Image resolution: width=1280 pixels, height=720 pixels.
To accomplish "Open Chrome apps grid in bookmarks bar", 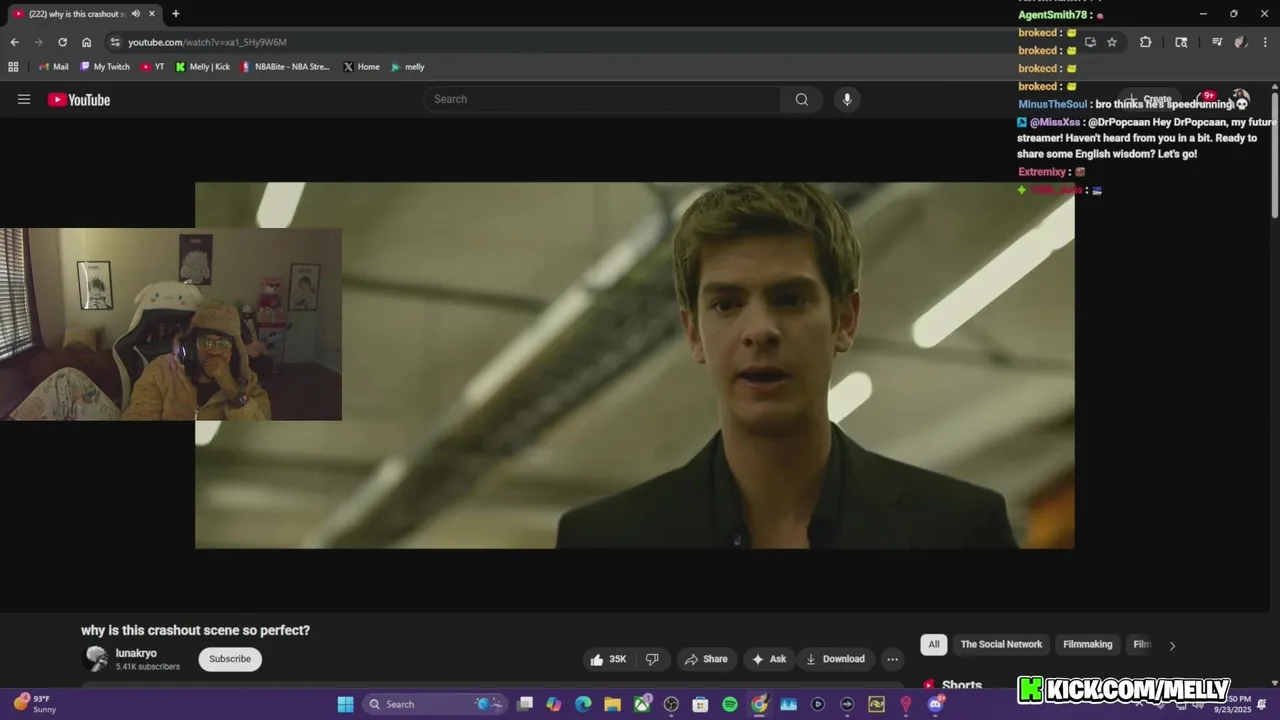I will tap(13, 67).
